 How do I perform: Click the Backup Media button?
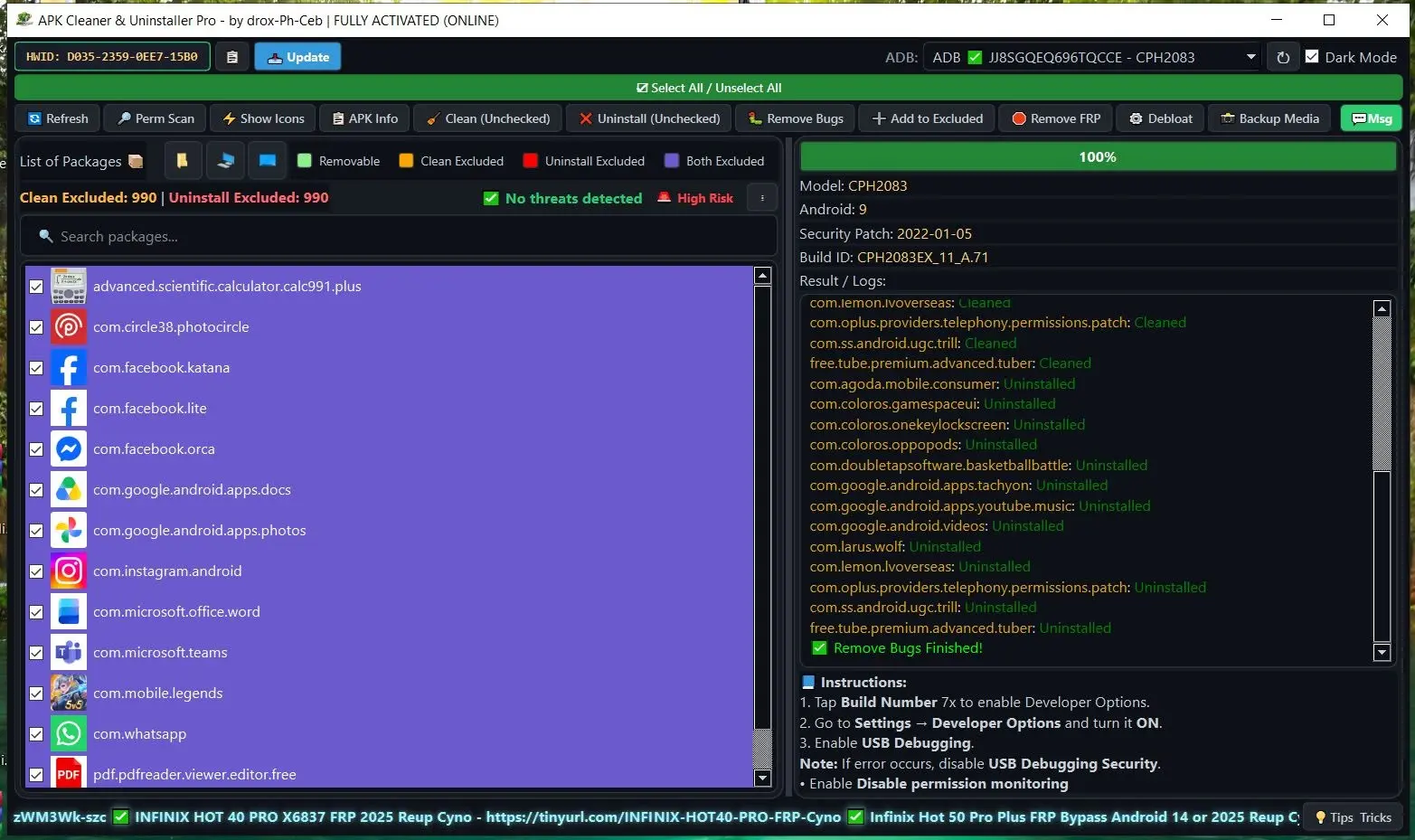tap(1269, 118)
